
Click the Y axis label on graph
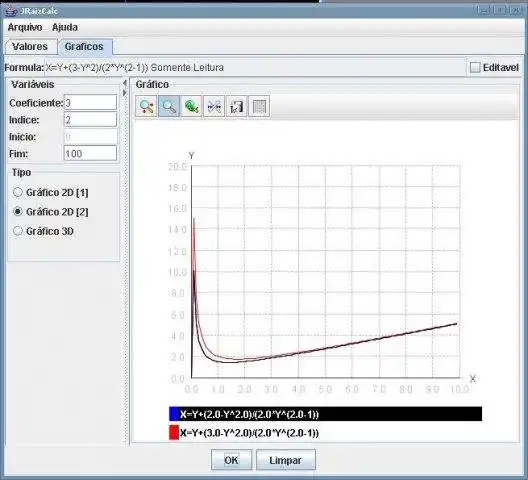pyautogui.click(x=191, y=155)
